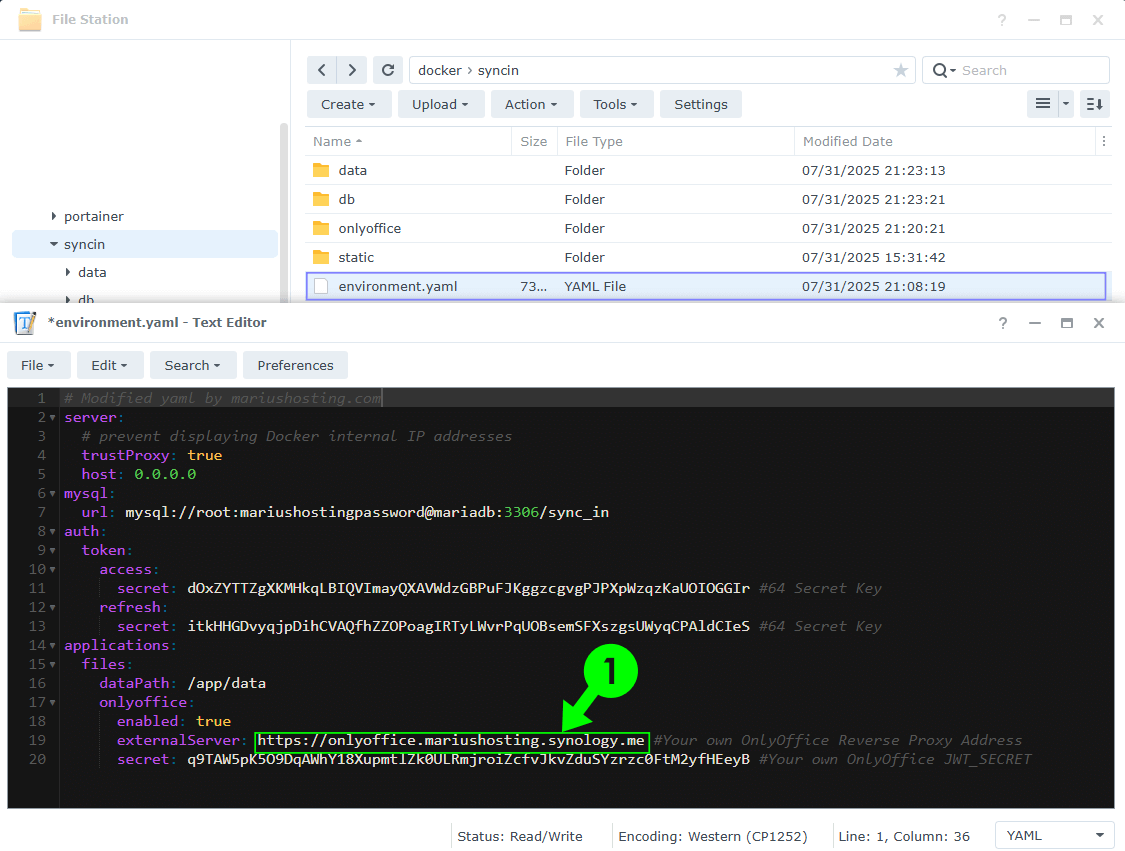Click line number 11 in the gutter
The width and height of the screenshot is (1125, 851).
pyautogui.click(x=37, y=588)
